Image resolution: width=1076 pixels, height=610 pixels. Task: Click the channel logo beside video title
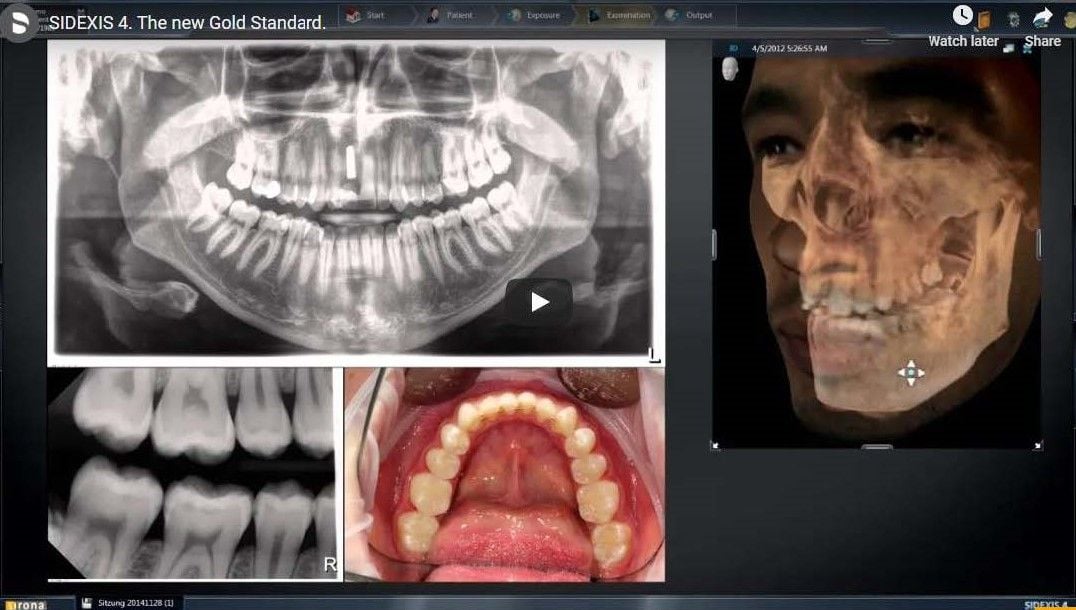pyautogui.click(x=19, y=23)
